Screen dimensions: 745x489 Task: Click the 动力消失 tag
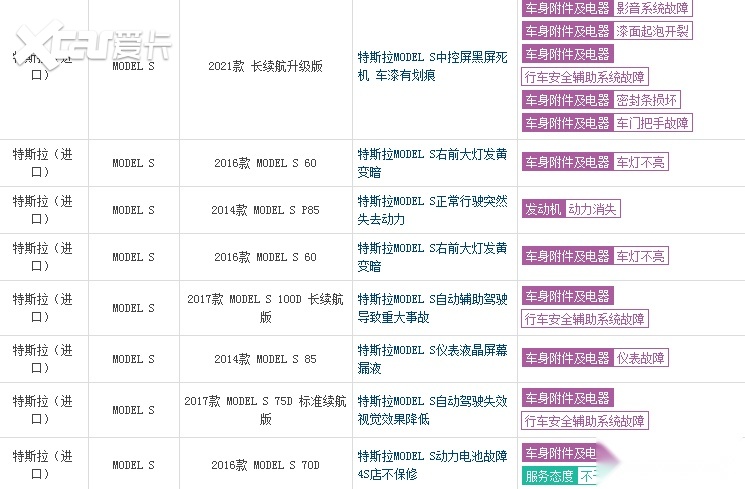(592, 209)
